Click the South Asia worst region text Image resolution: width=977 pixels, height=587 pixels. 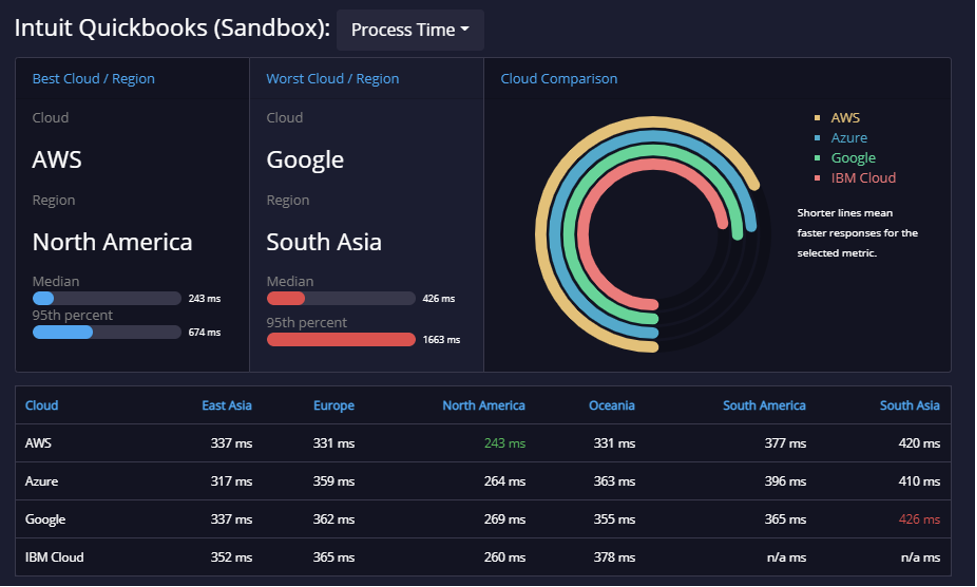click(x=324, y=242)
